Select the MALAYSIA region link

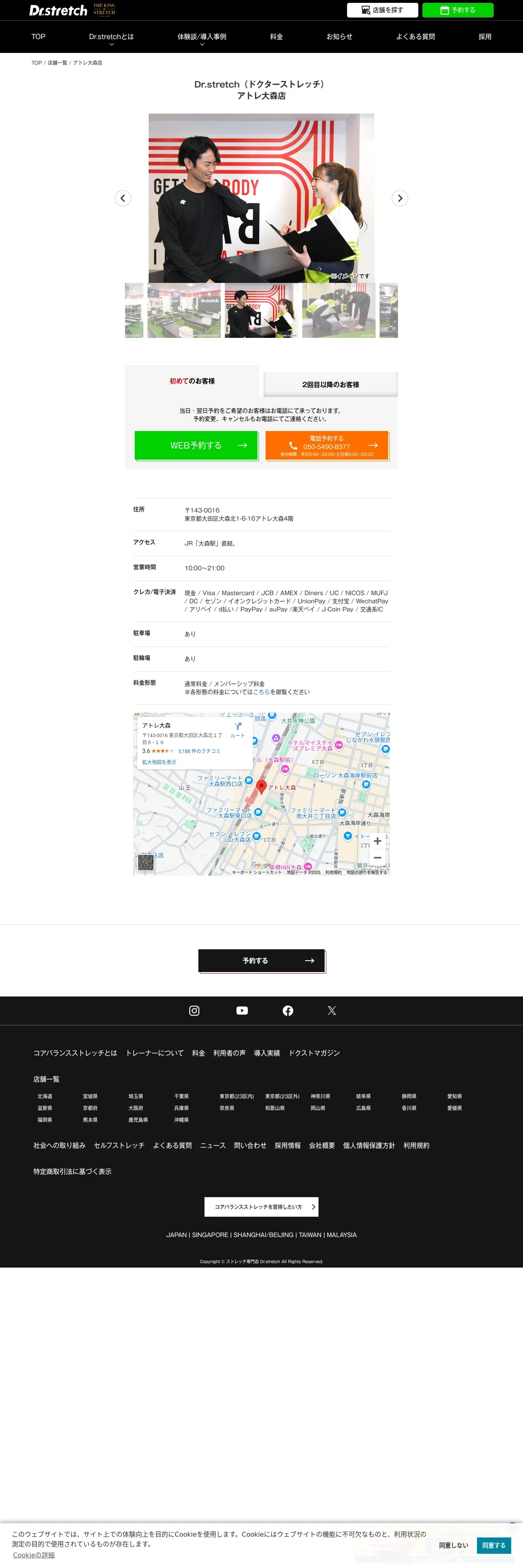pyautogui.click(x=342, y=1235)
